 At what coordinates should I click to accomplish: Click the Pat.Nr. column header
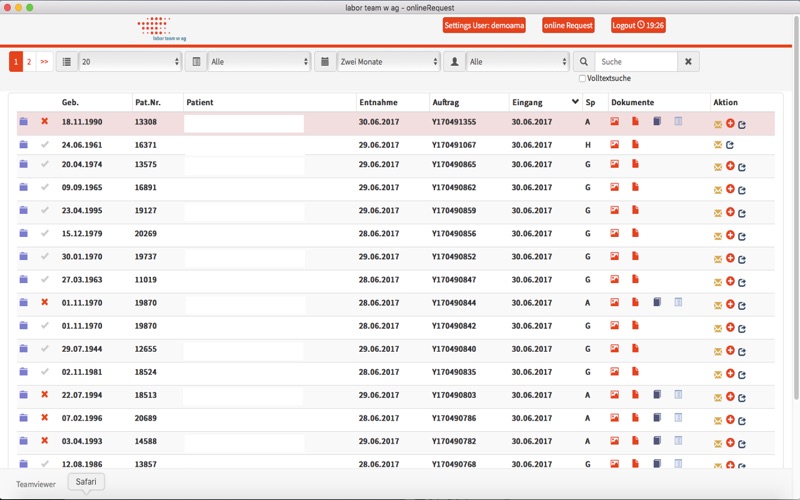[148, 102]
